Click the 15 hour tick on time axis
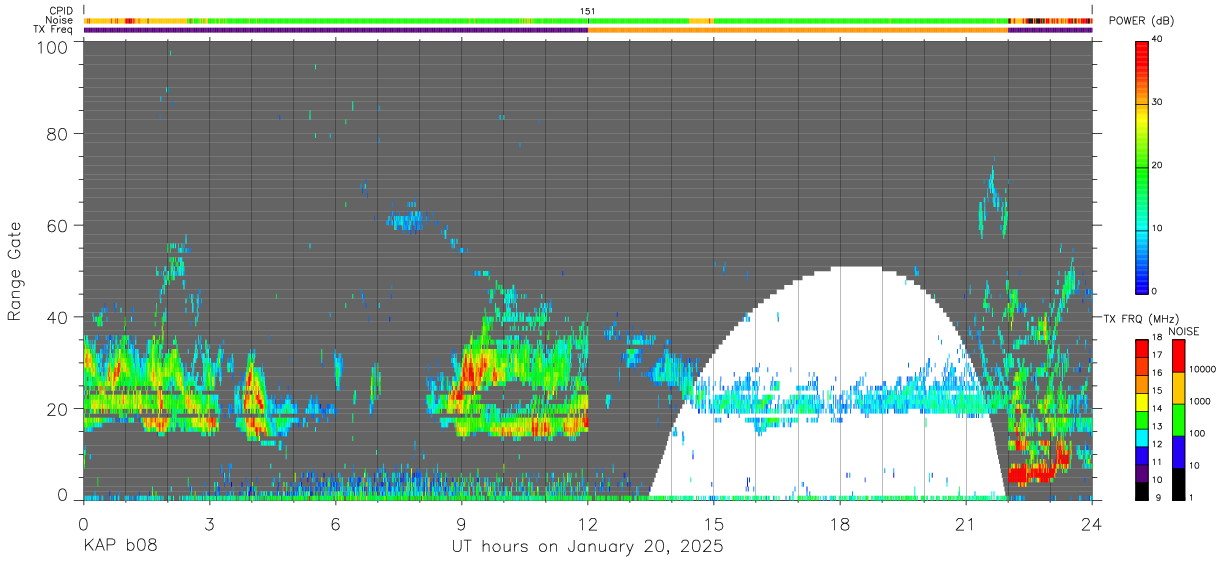Image resolution: width=1228 pixels, height=567 pixels. (x=714, y=523)
